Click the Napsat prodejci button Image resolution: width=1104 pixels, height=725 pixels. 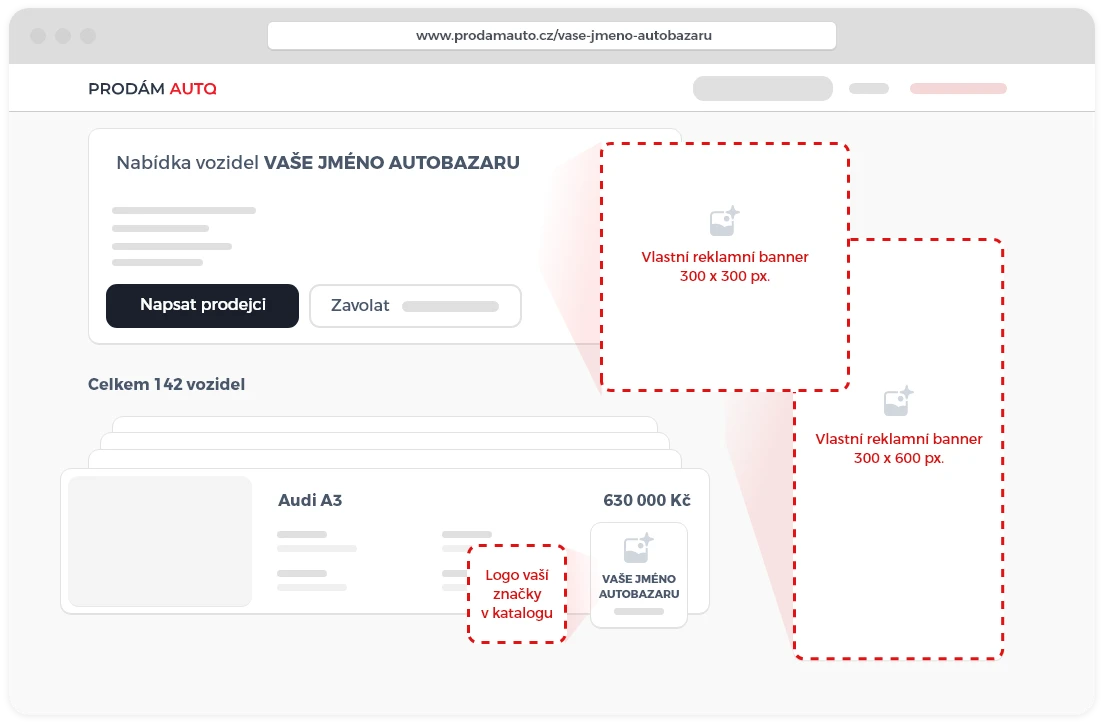click(x=202, y=305)
